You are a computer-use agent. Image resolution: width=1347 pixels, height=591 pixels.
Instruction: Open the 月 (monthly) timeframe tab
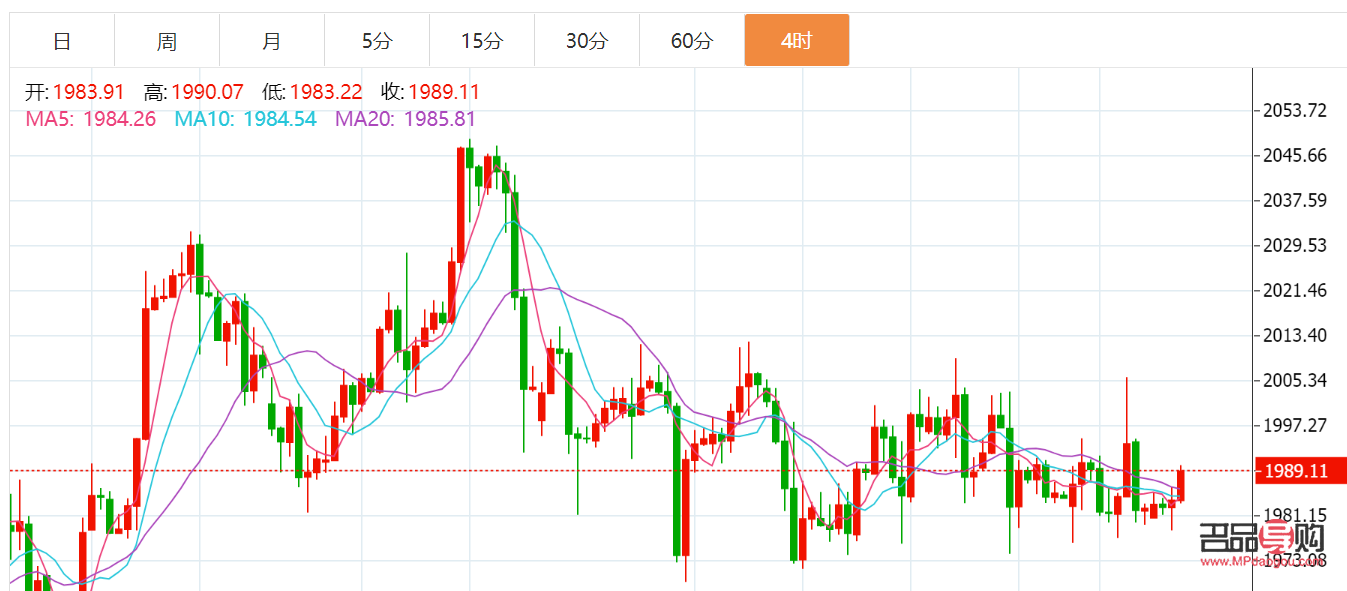pyautogui.click(x=272, y=41)
